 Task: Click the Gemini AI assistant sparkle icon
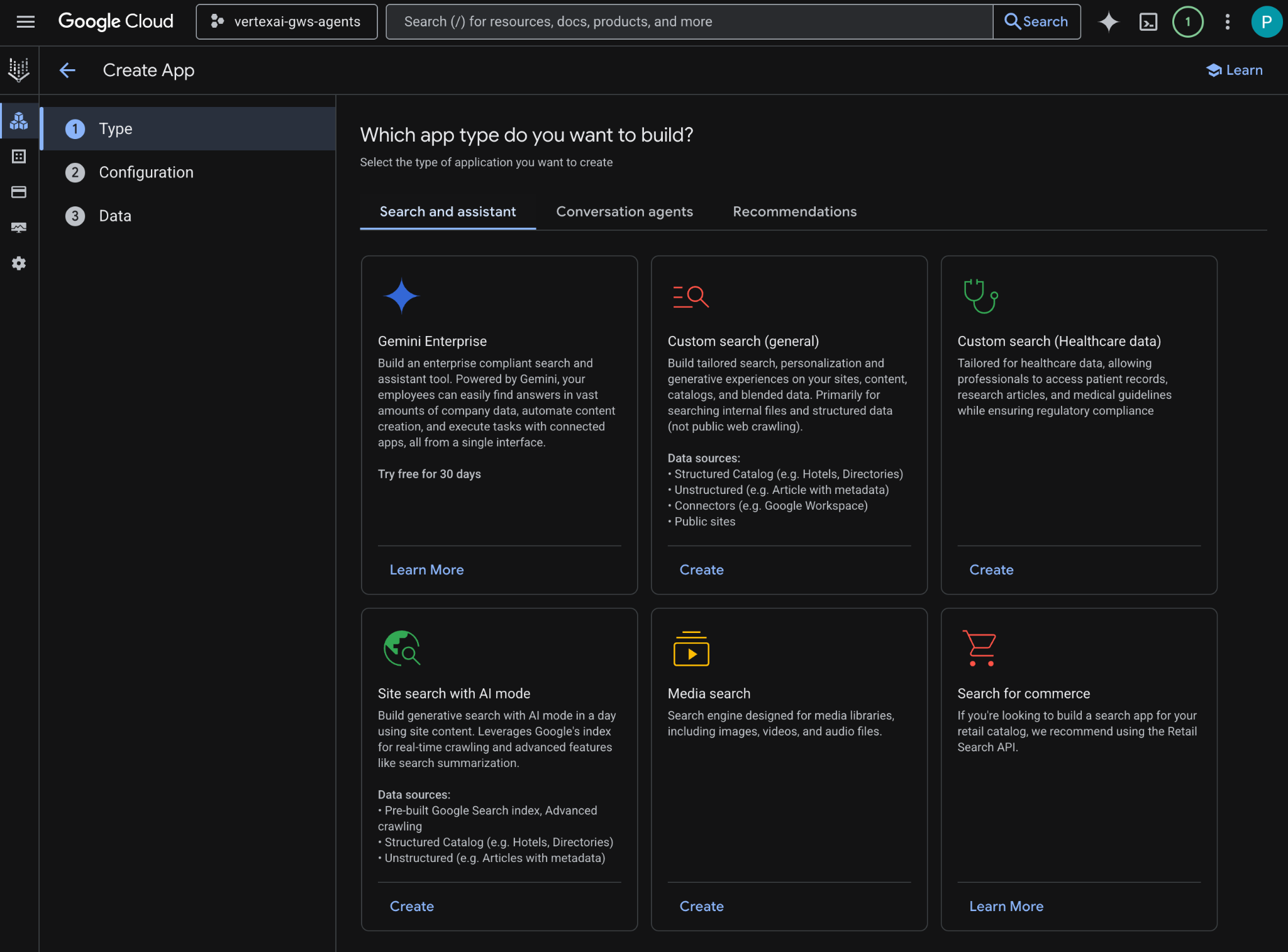coord(1108,22)
